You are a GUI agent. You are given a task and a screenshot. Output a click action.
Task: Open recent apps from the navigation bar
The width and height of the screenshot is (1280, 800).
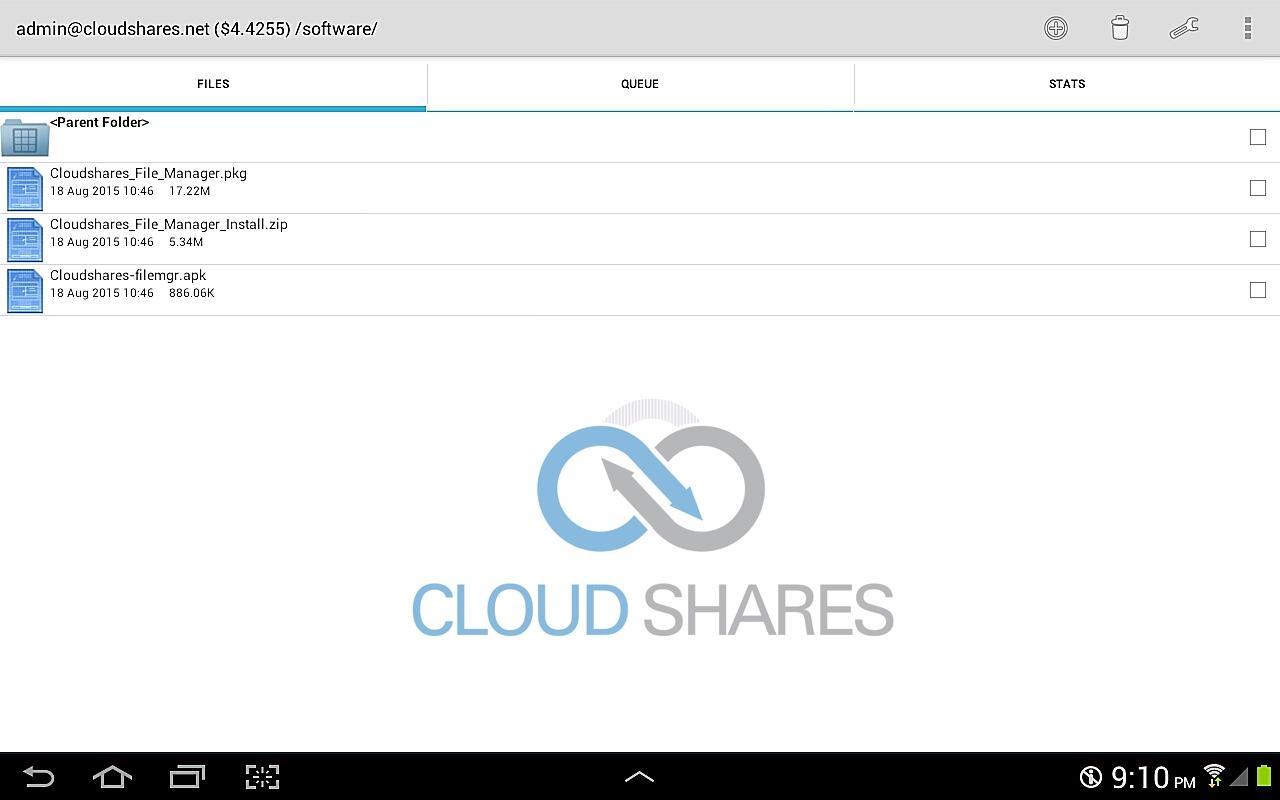coord(187,777)
